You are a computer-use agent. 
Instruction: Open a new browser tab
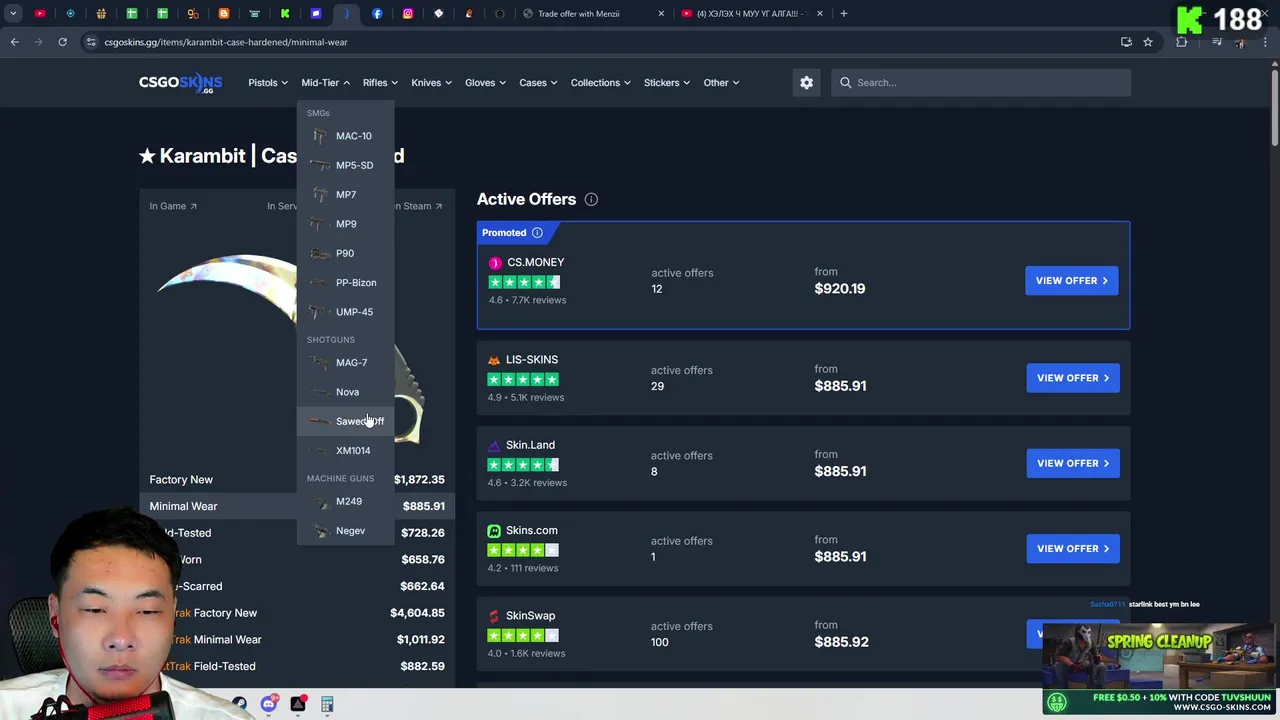pos(844,14)
